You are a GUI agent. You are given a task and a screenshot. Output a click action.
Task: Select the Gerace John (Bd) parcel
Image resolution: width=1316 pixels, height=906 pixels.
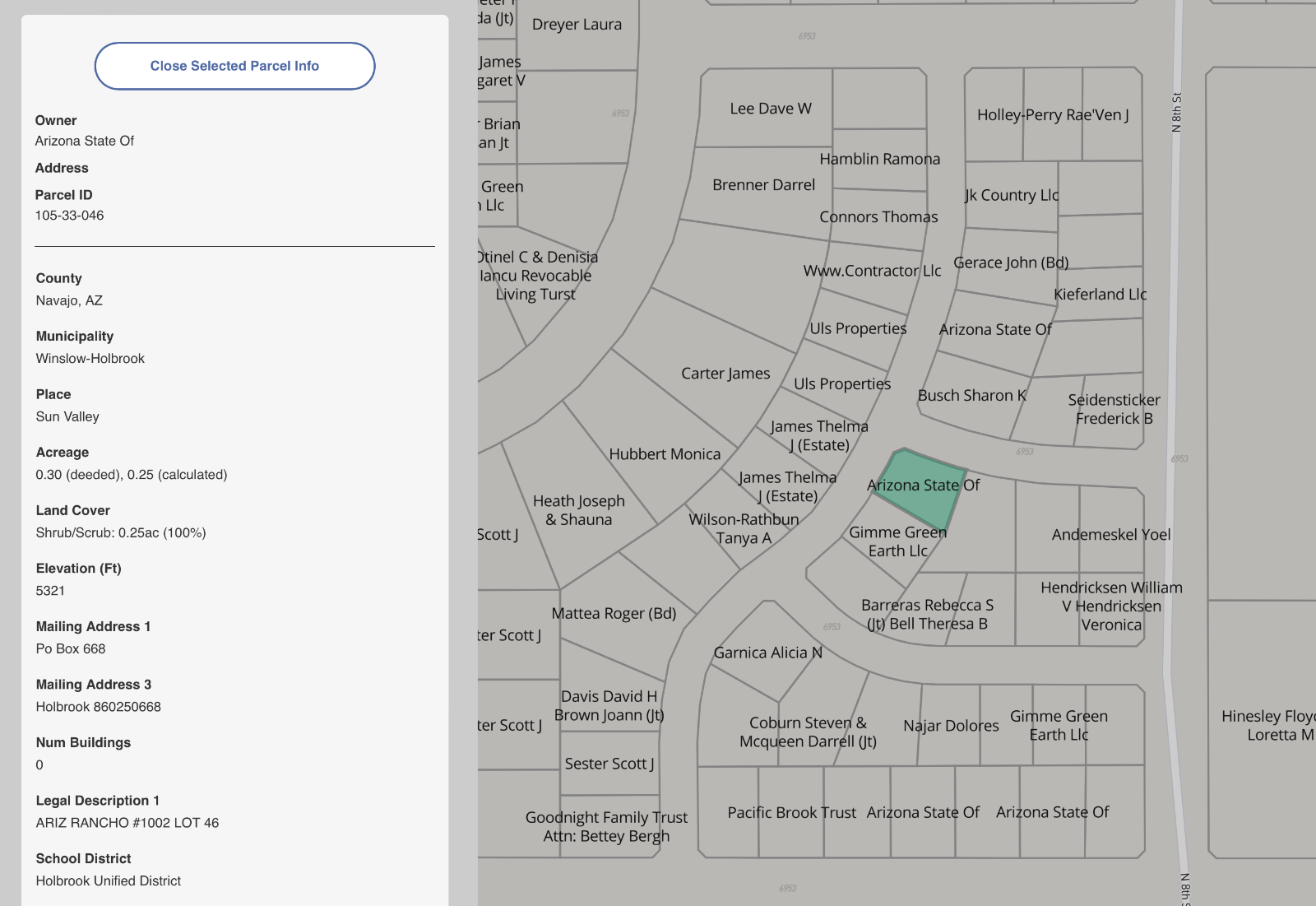point(1011,263)
